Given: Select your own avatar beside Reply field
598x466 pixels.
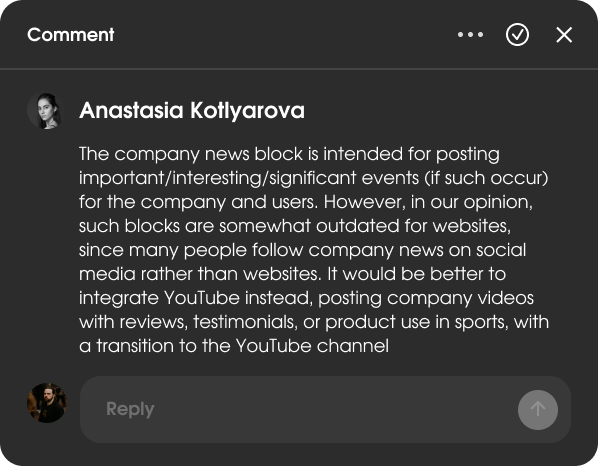Looking at the screenshot, I should (x=47, y=403).
